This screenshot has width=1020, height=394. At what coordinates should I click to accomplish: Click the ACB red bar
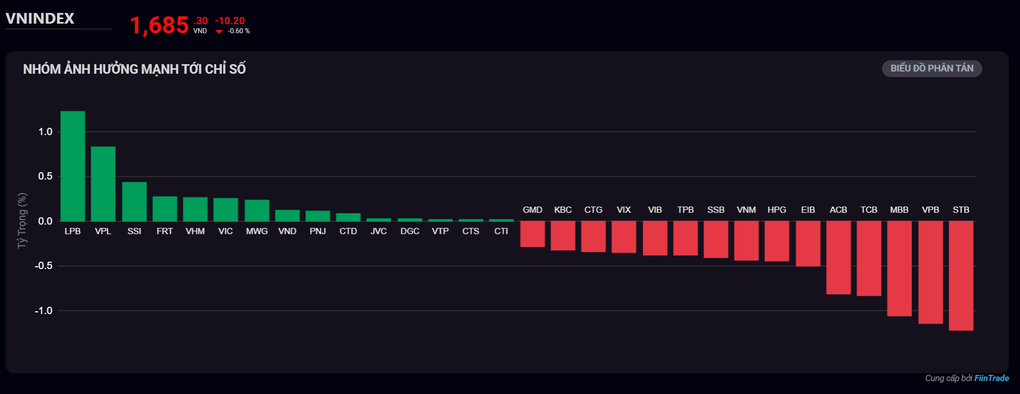coord(839,258)
